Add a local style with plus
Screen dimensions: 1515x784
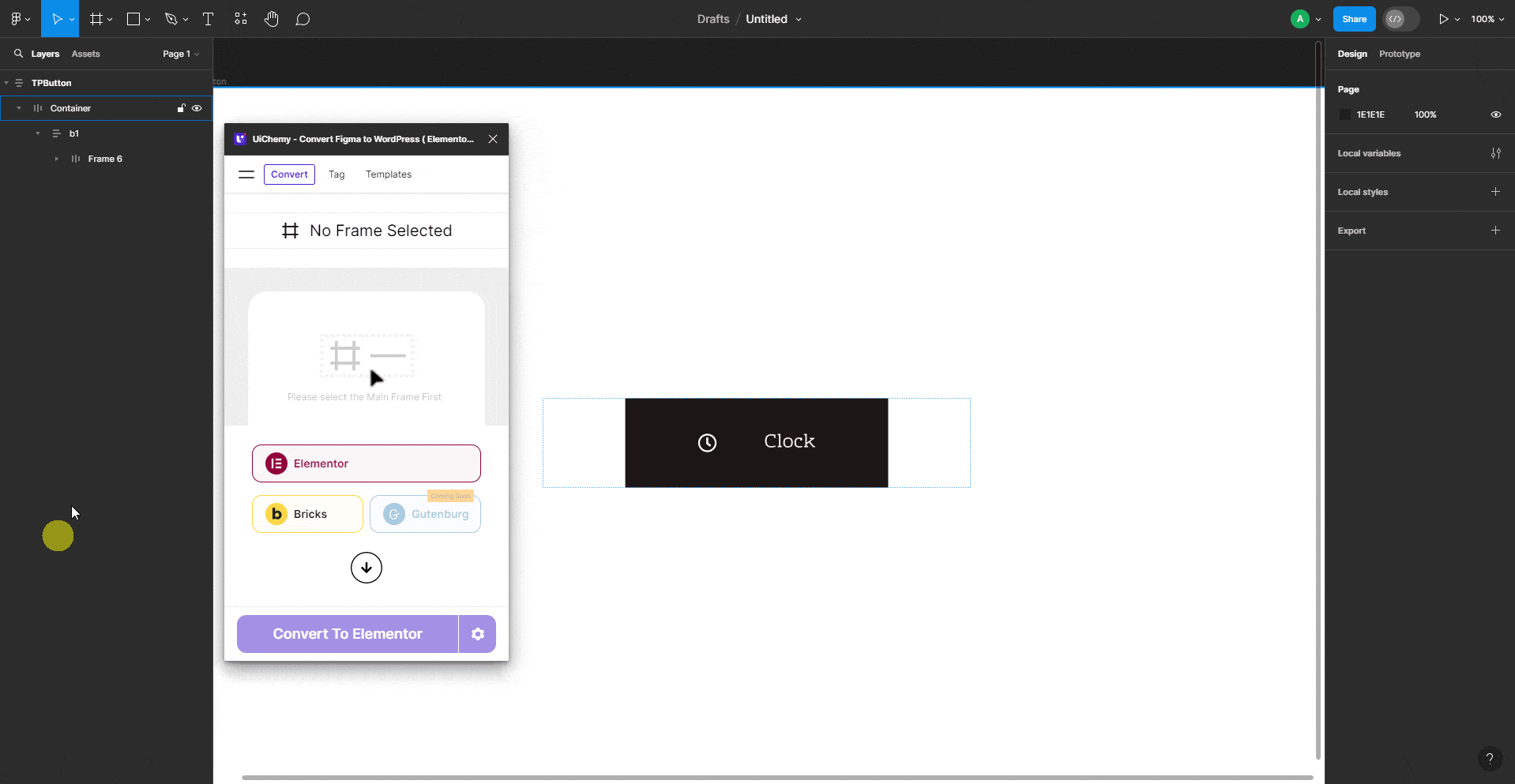(1495, 192)
